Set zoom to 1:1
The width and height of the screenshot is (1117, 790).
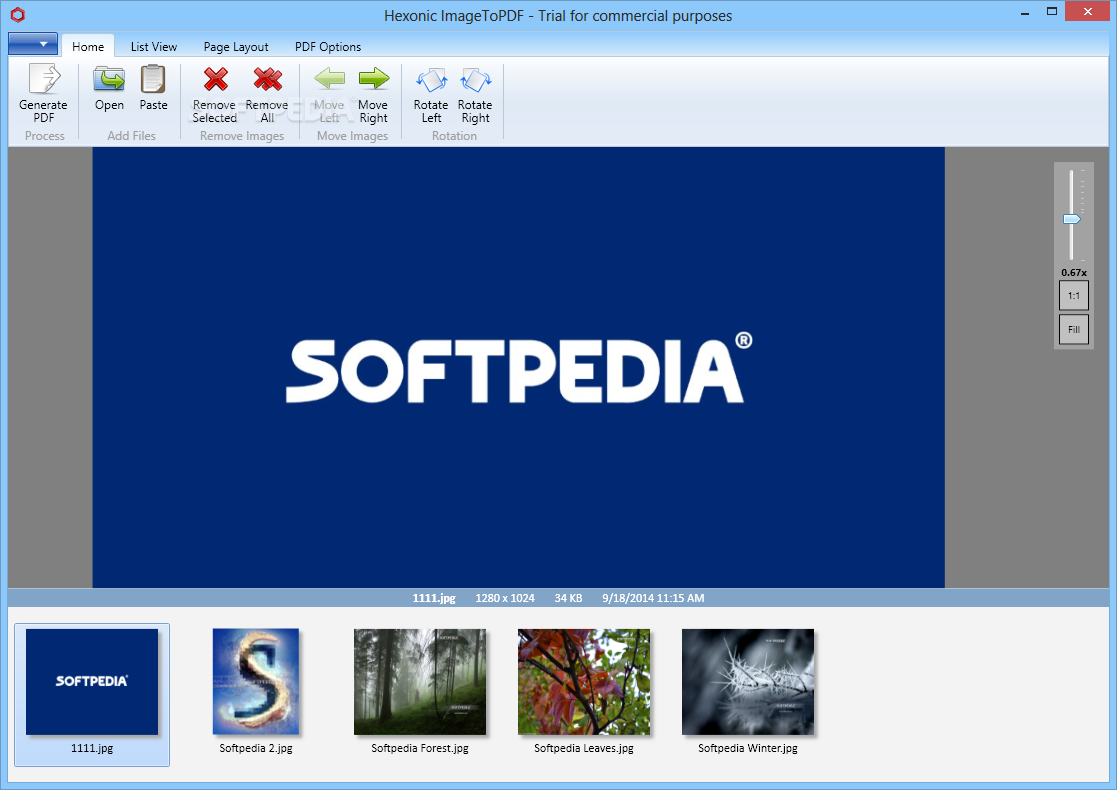coord(1074,296)
